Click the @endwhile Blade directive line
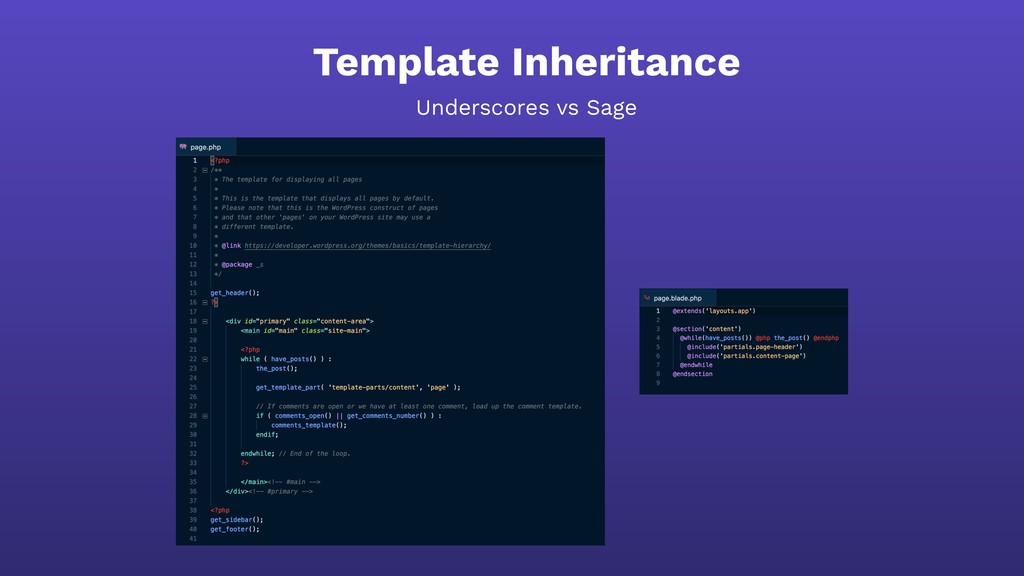The image size is (1024, 576). click(696, 365)
